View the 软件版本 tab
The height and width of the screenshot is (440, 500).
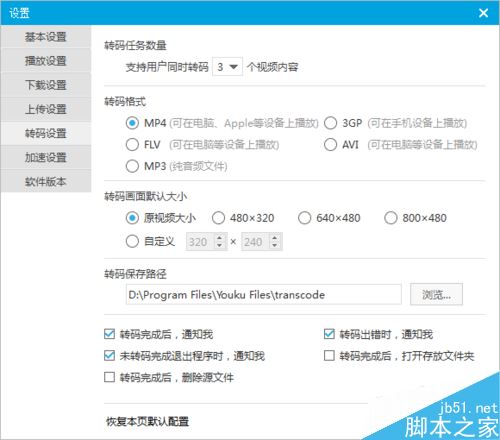(46, 182)
